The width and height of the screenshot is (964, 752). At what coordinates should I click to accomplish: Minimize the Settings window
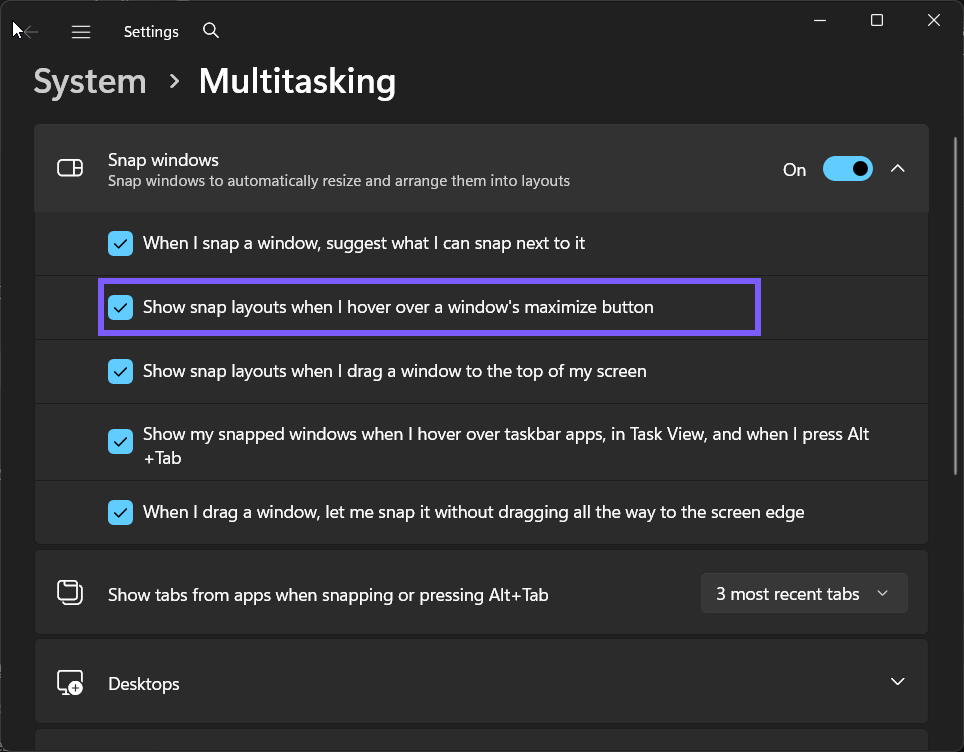(820, 20)
